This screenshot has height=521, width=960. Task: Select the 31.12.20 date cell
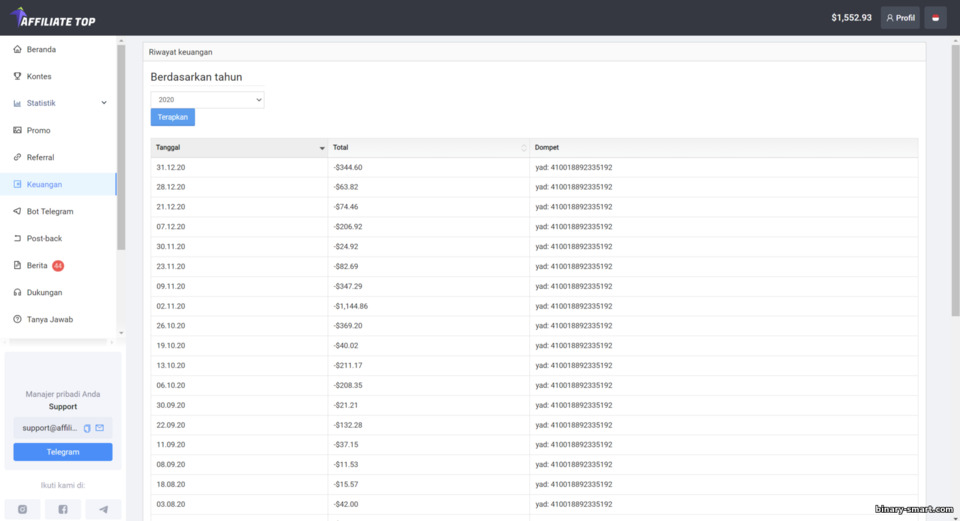[x=239, y=167]
